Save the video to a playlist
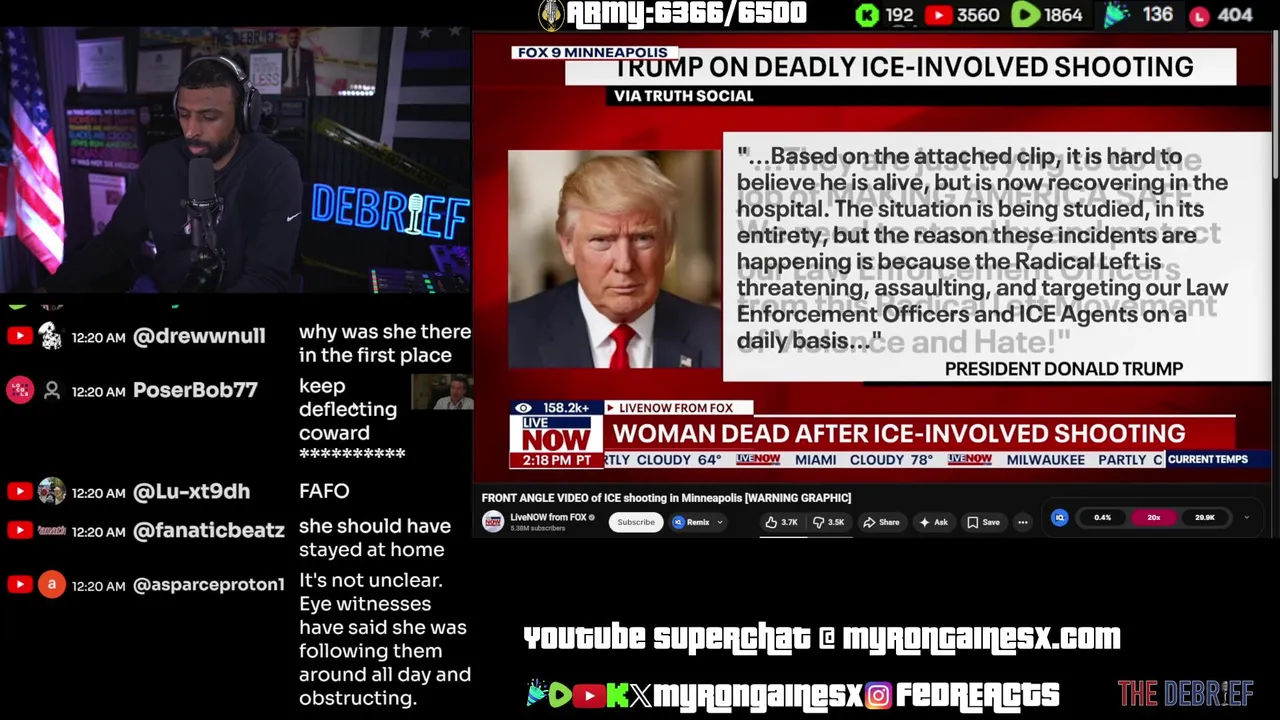Screen dimensions: 1280x720 (x=982, y=522)
